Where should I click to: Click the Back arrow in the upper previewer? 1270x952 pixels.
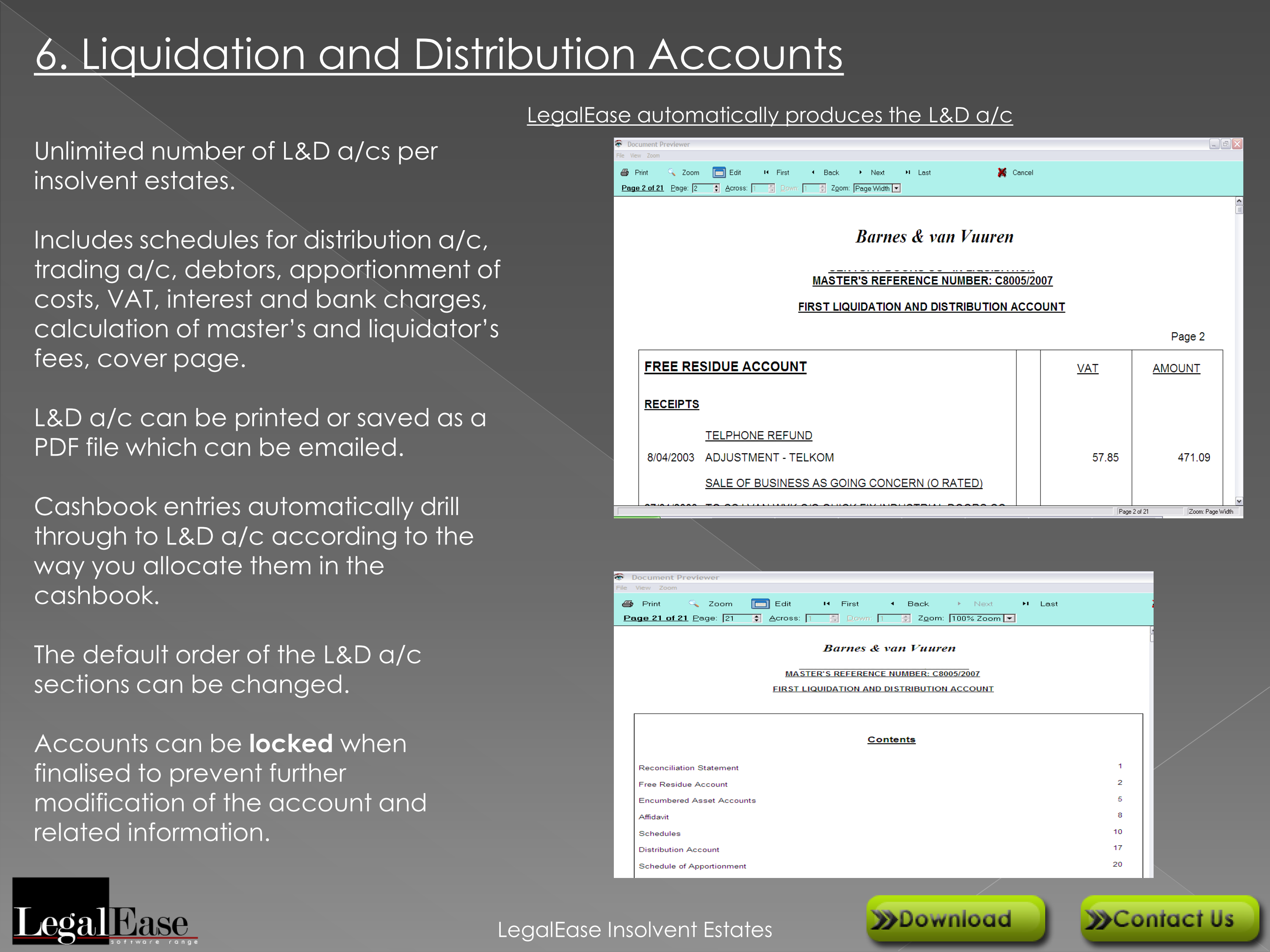coord(813,172)
